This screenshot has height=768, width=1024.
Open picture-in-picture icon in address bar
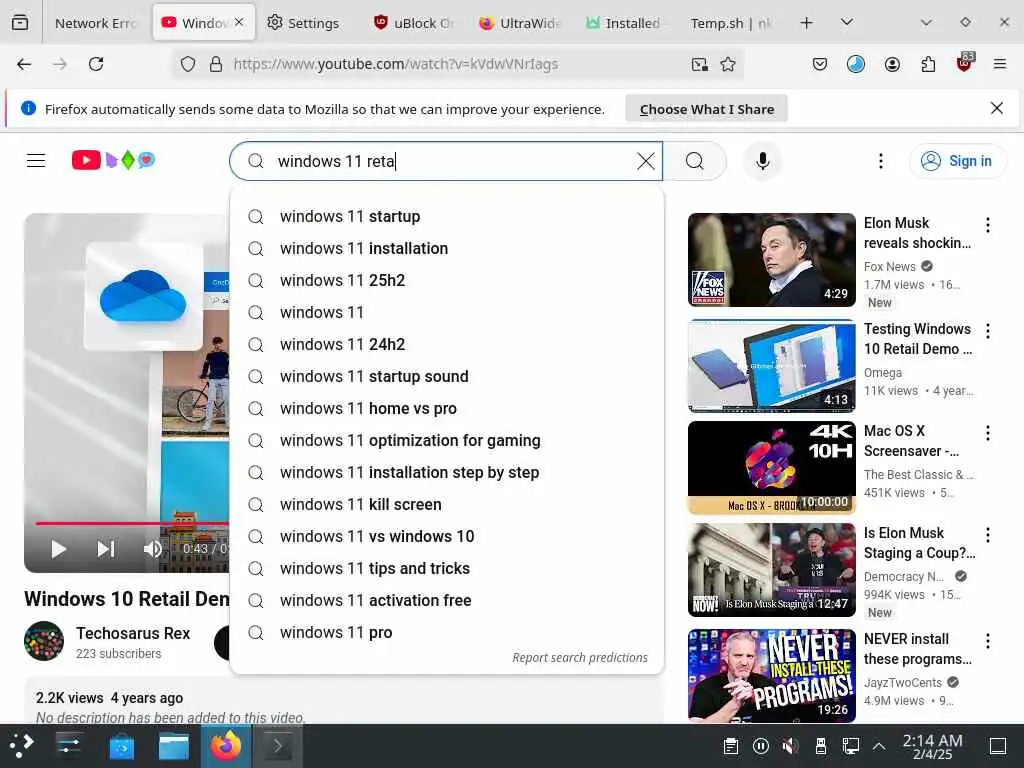[x=699, y=64]
